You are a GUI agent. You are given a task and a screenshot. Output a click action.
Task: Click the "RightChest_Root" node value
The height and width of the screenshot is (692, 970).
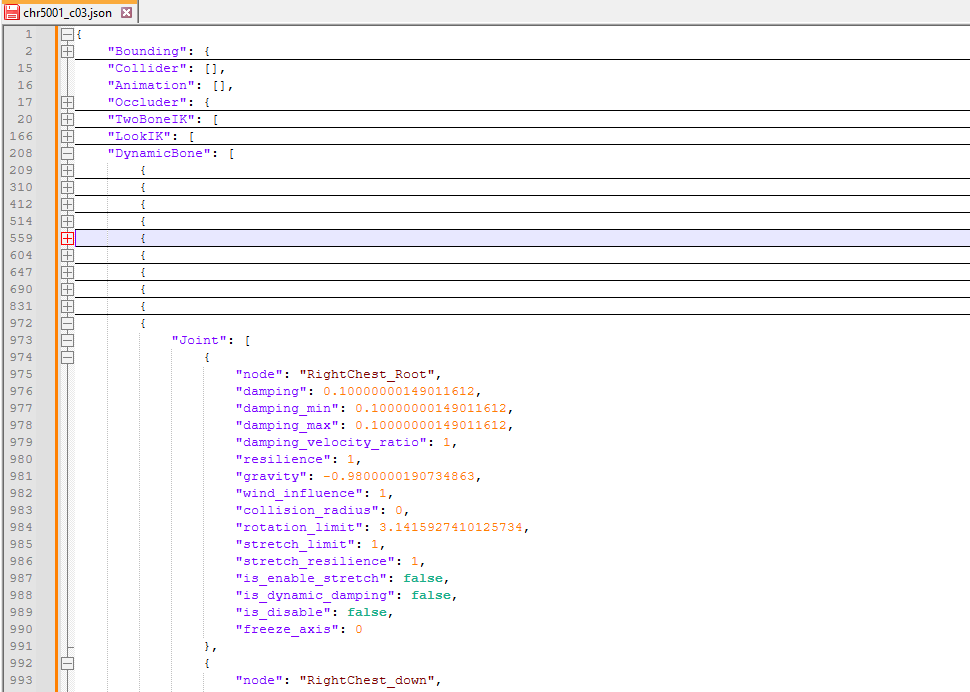pos(366,374)
